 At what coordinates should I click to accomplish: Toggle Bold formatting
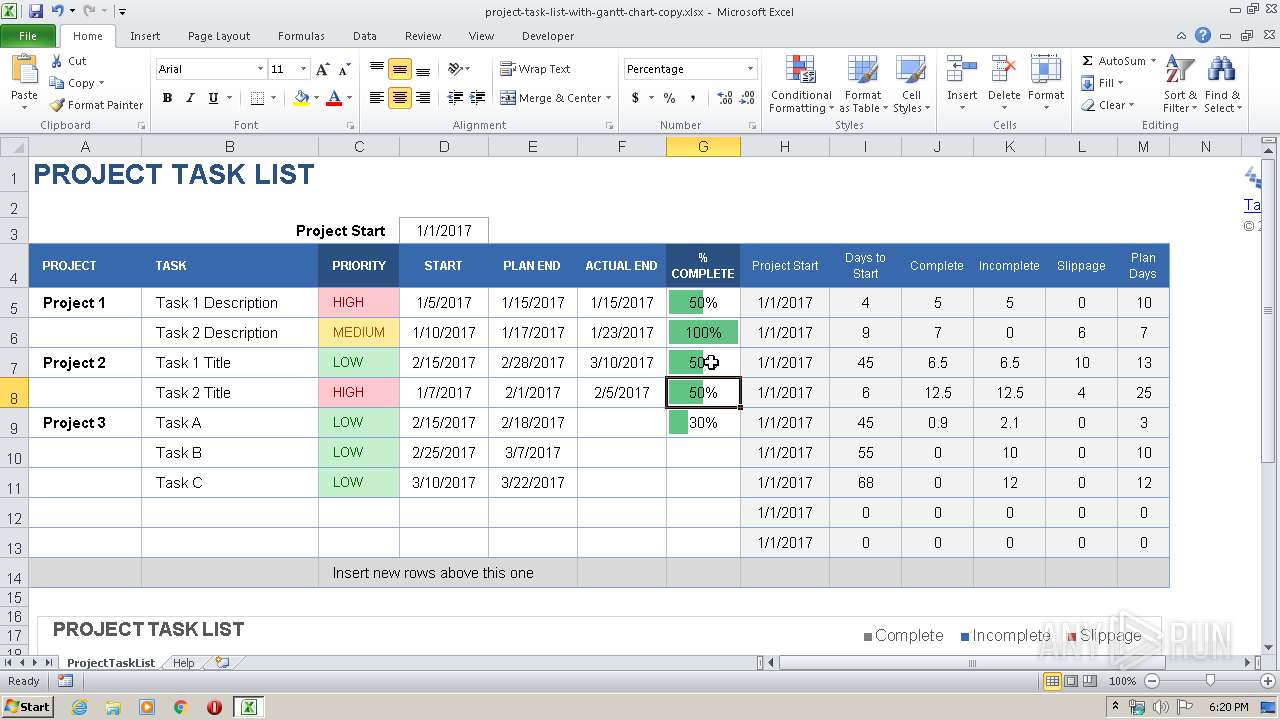click(167, 98)
